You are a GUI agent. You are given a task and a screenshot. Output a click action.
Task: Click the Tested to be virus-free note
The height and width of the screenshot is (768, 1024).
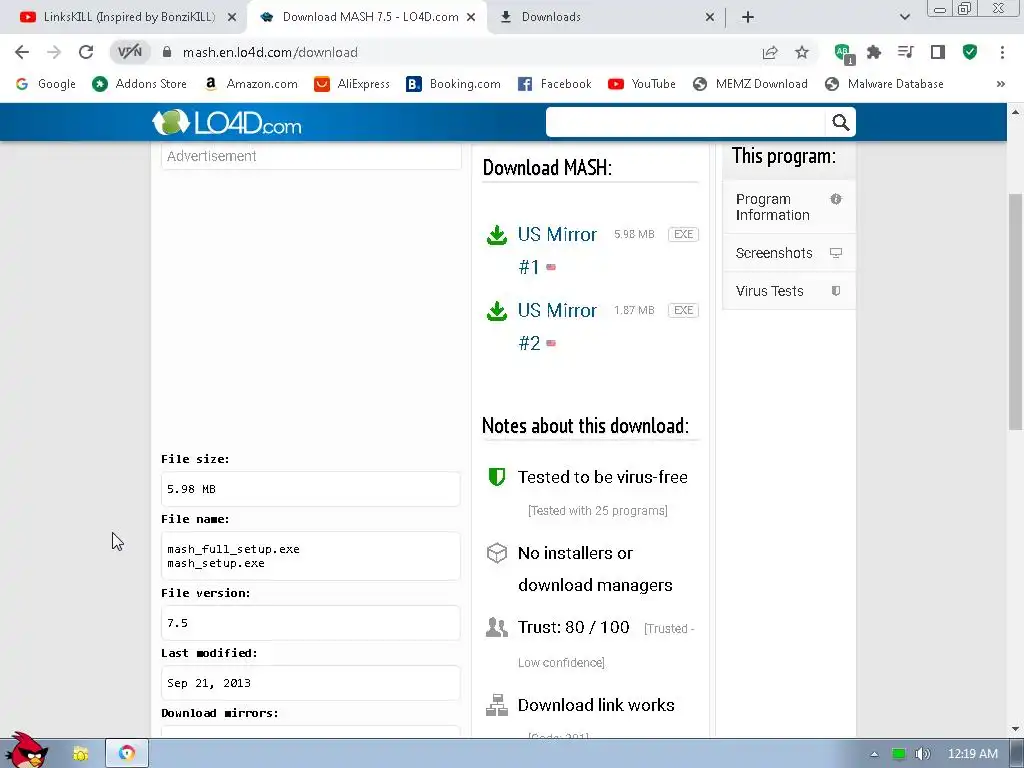click(602, 477)
